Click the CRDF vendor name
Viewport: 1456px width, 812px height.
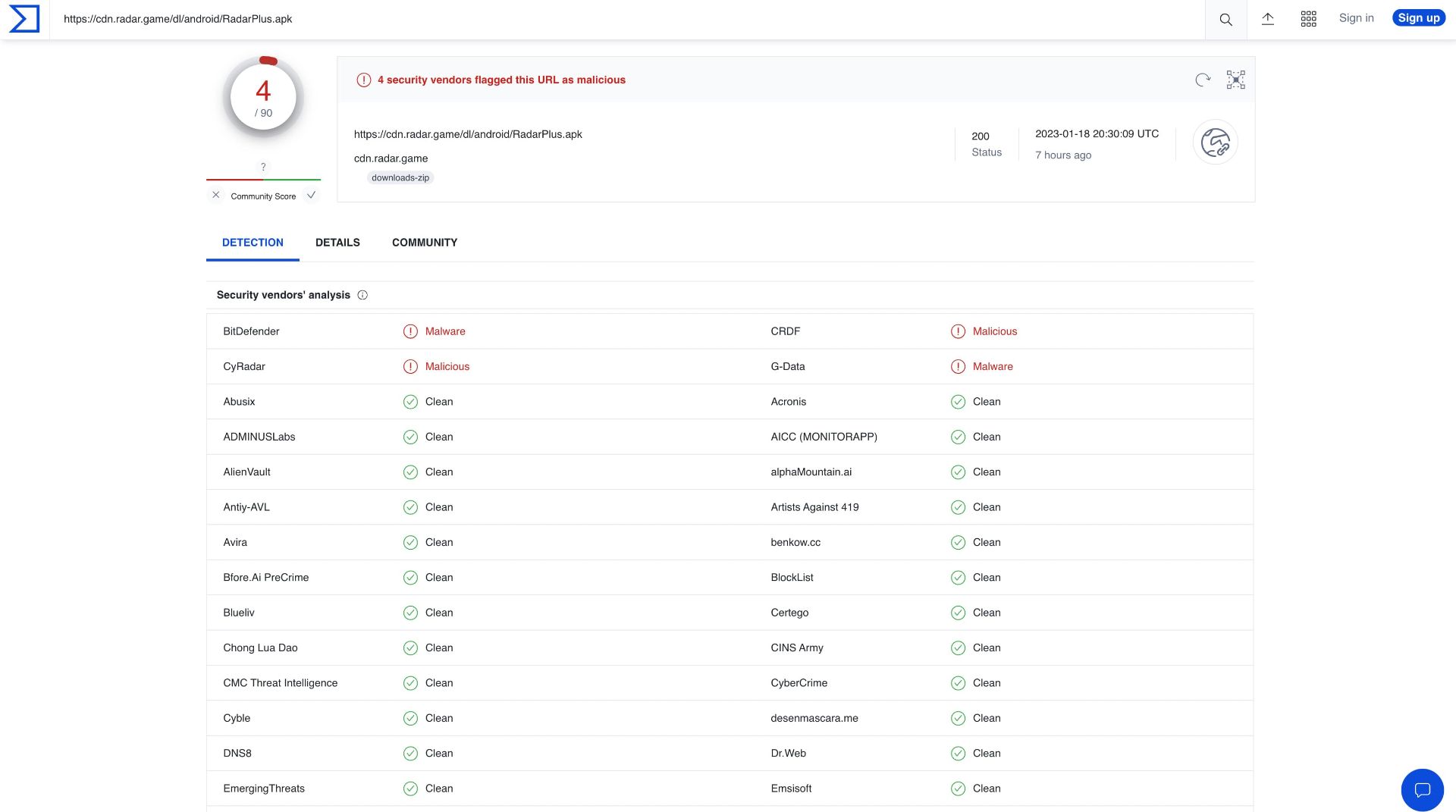tap(785, 331)
